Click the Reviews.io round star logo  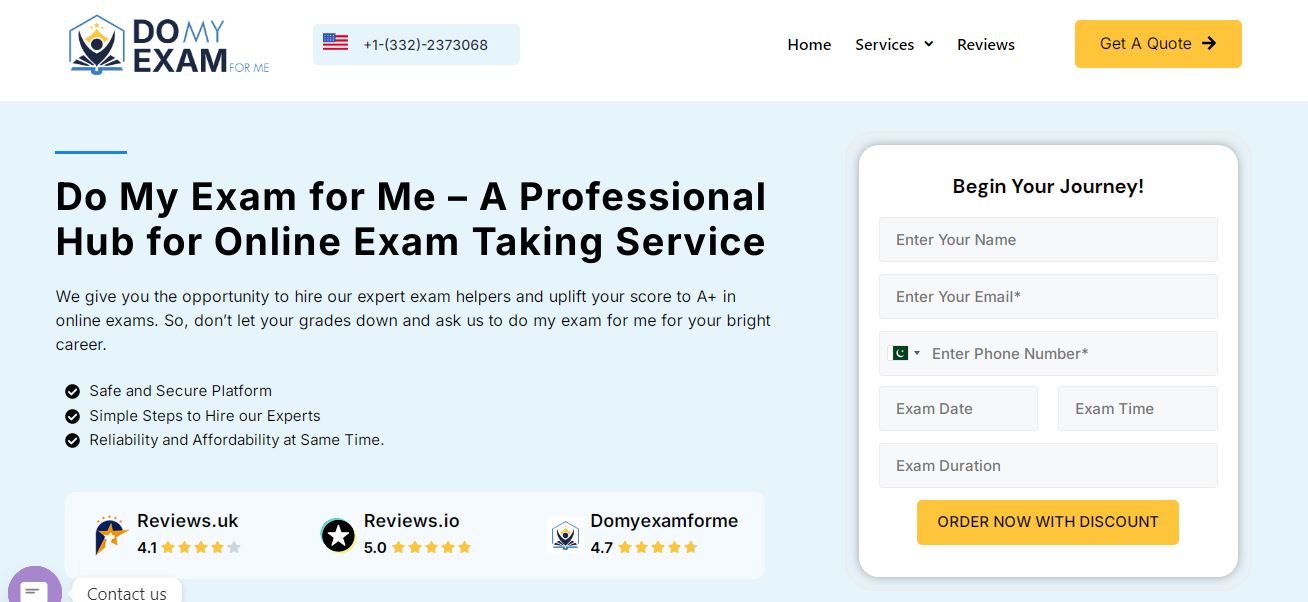338,535
